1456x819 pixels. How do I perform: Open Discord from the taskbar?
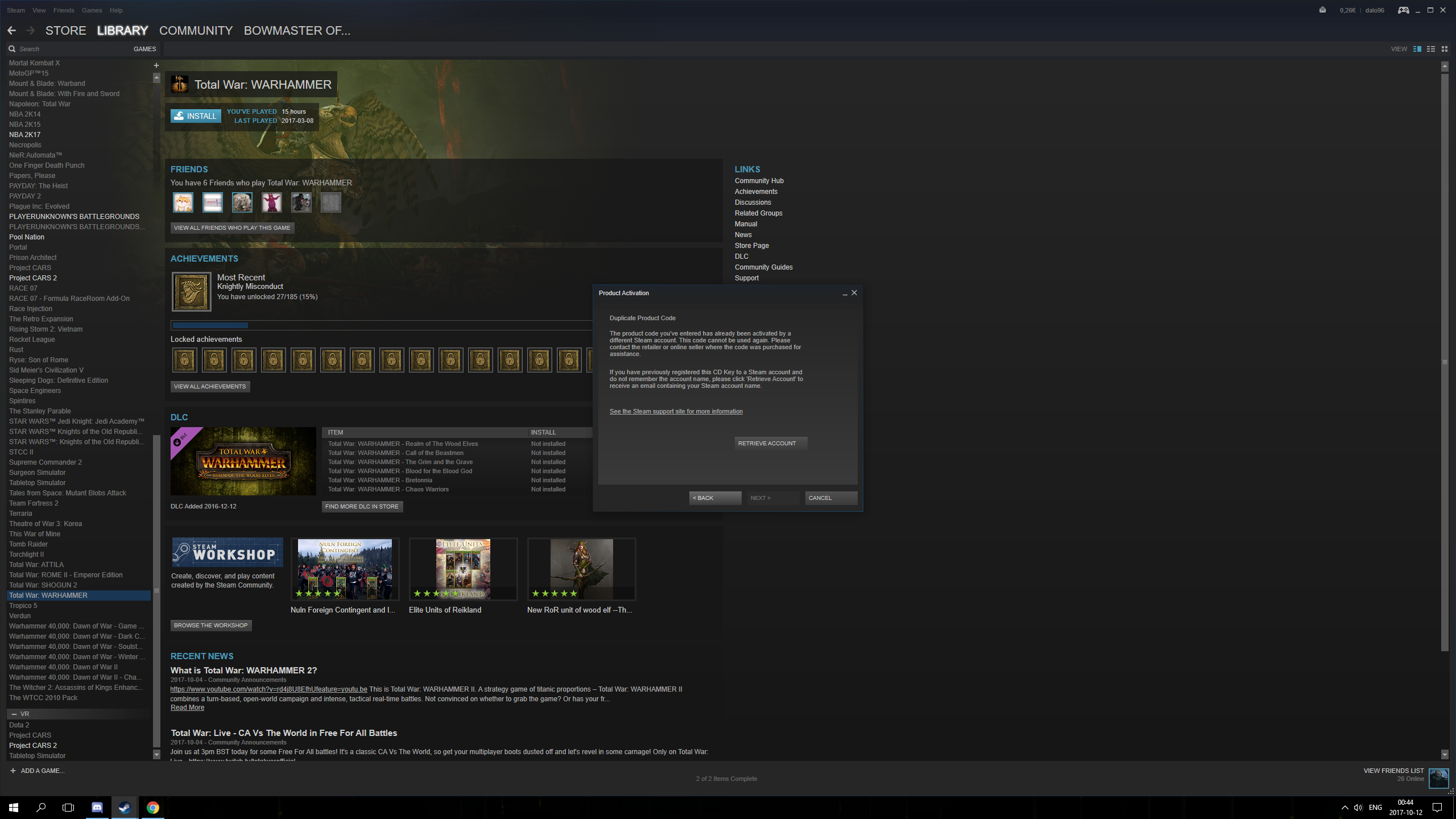click(x=97, y=807)
